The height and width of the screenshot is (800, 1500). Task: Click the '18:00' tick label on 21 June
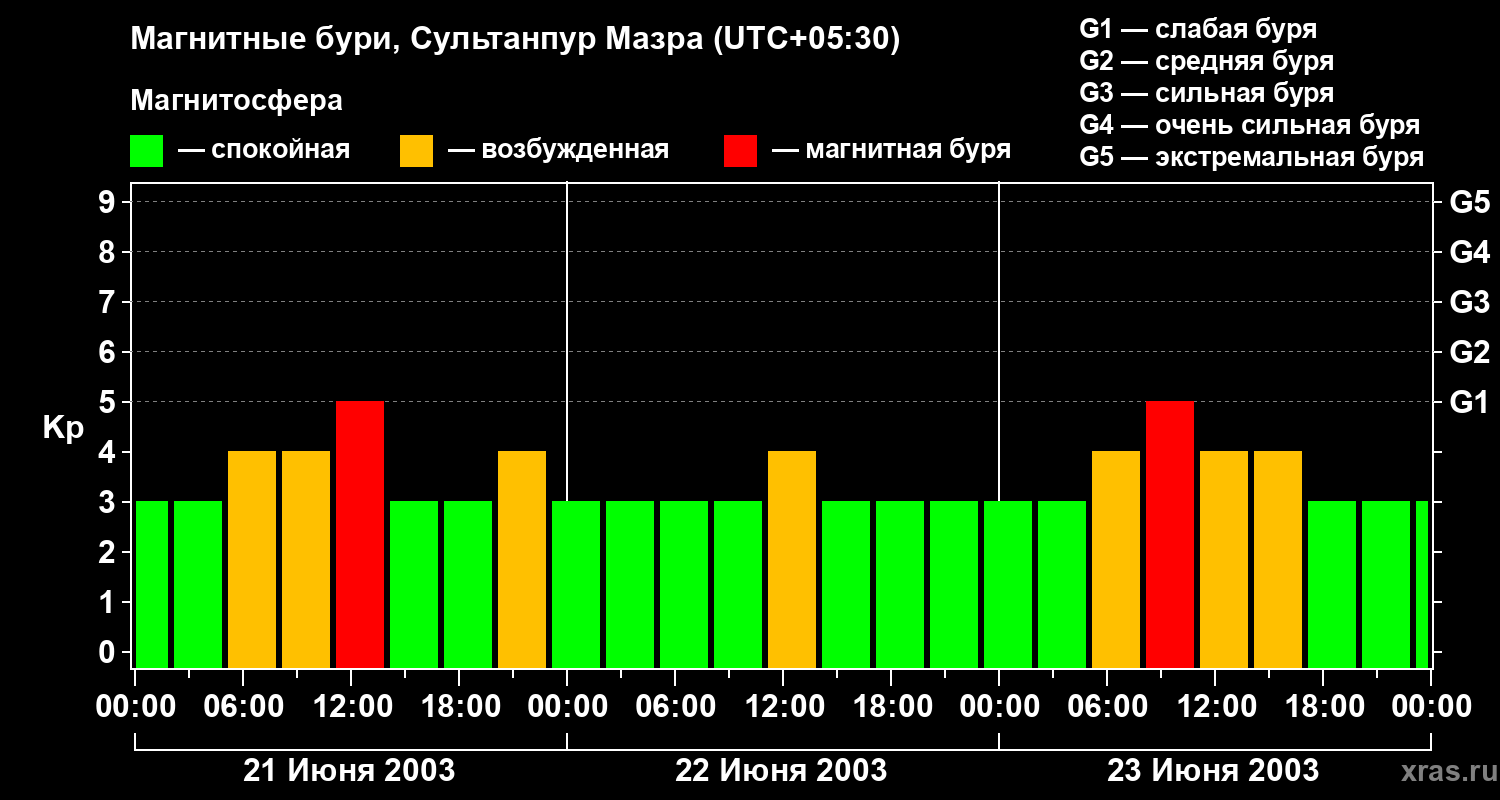coord(460,707)
